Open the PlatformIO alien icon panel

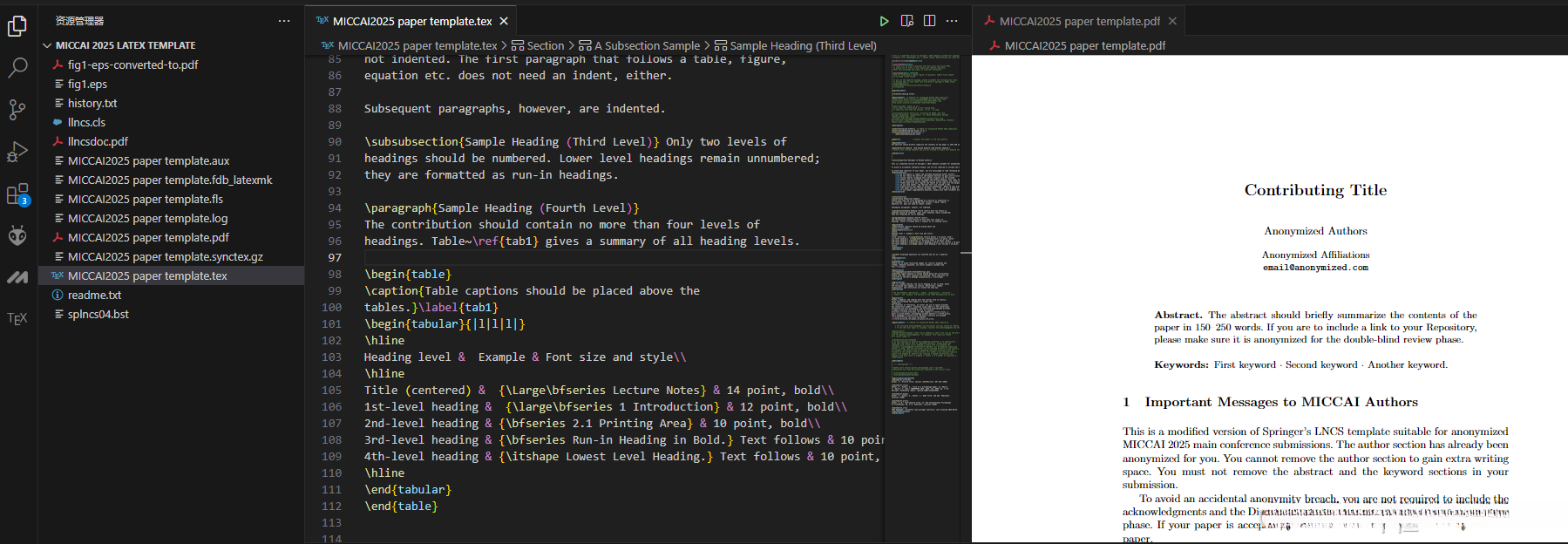(x=17, y=235)
